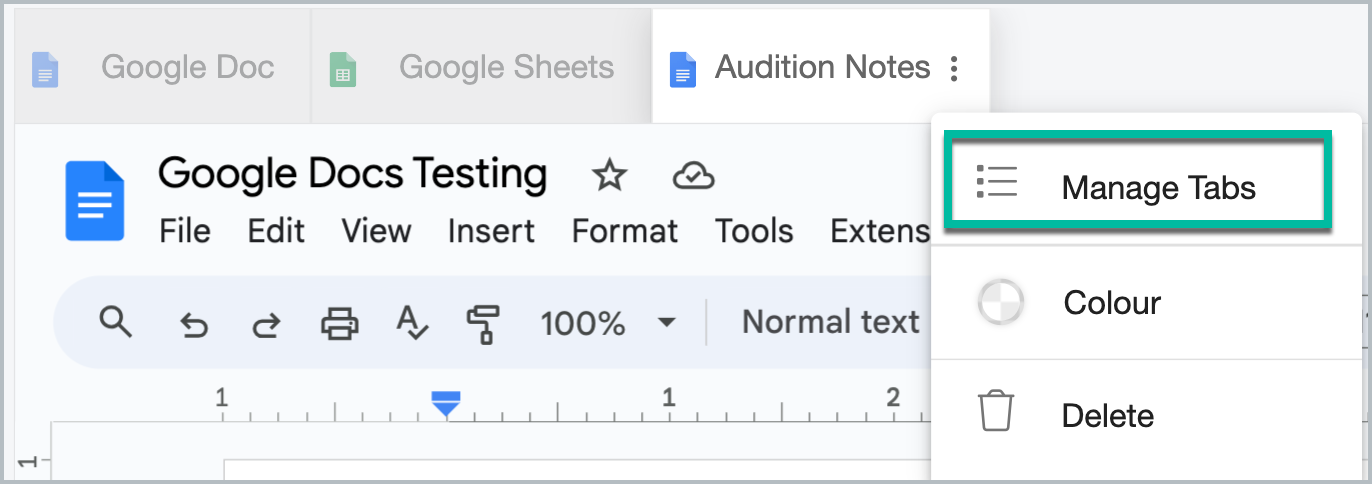Star the Google Docs Testing document
The image size is (1372, 484).
tap(609, 176)
